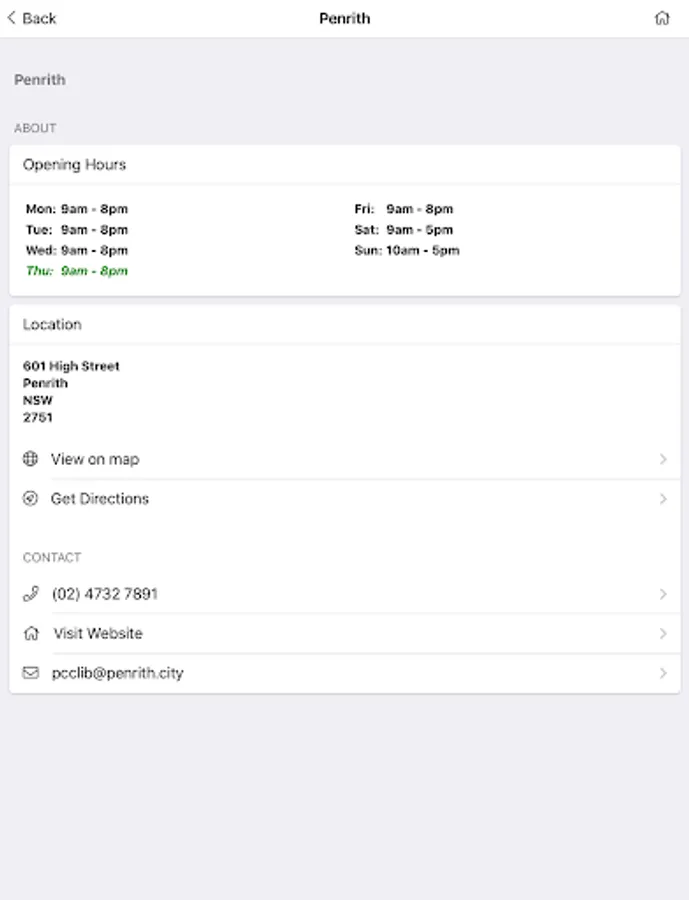Click the compass icon beside Get Directions
The width and height of the screenshot is (689, 900).
(x=30, y=499)
